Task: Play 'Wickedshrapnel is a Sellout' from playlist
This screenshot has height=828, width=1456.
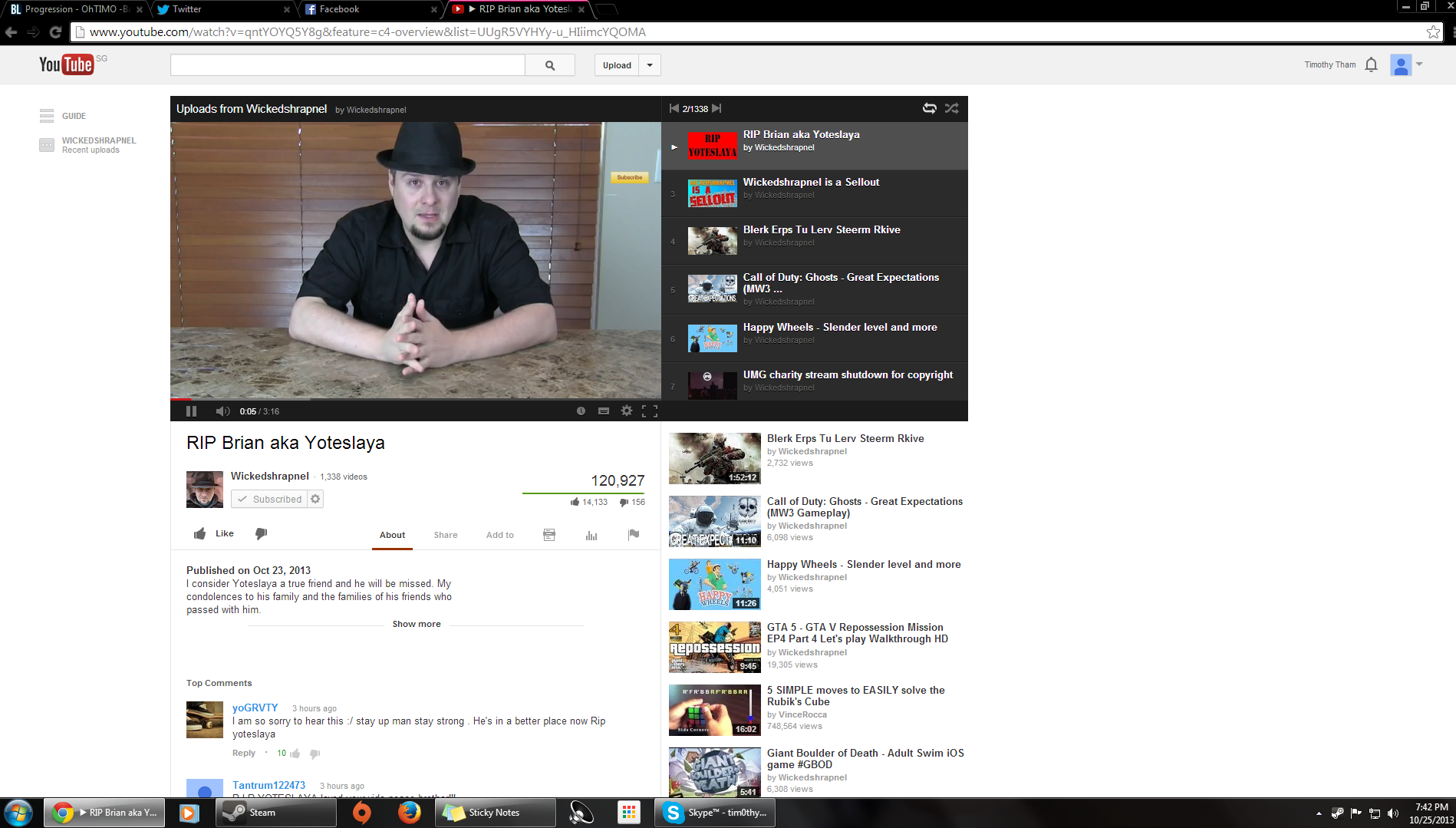Action: pyautogui.click(x=815, y=193)
